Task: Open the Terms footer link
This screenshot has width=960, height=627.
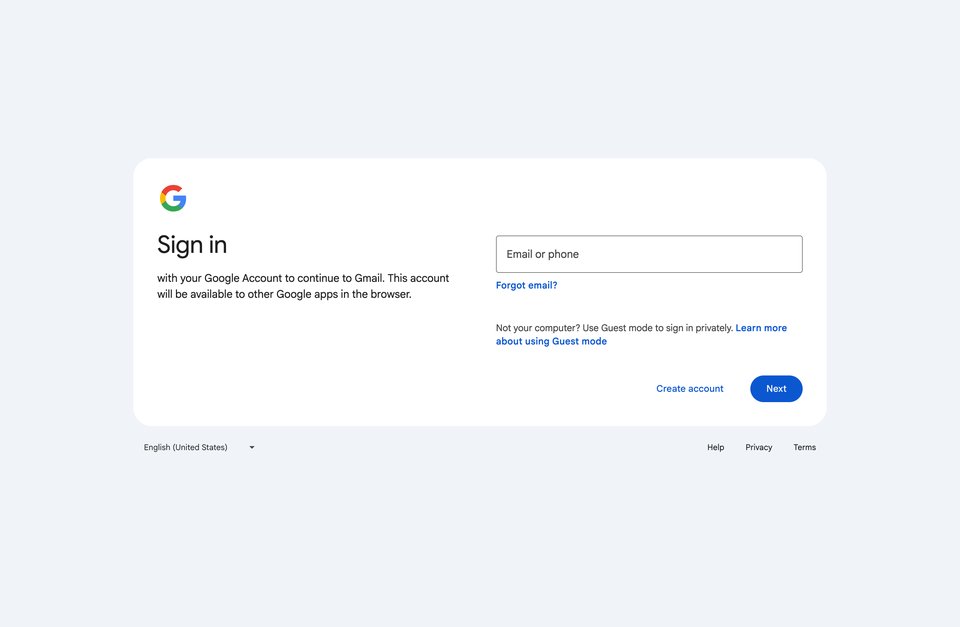Action: click(804, 448)
